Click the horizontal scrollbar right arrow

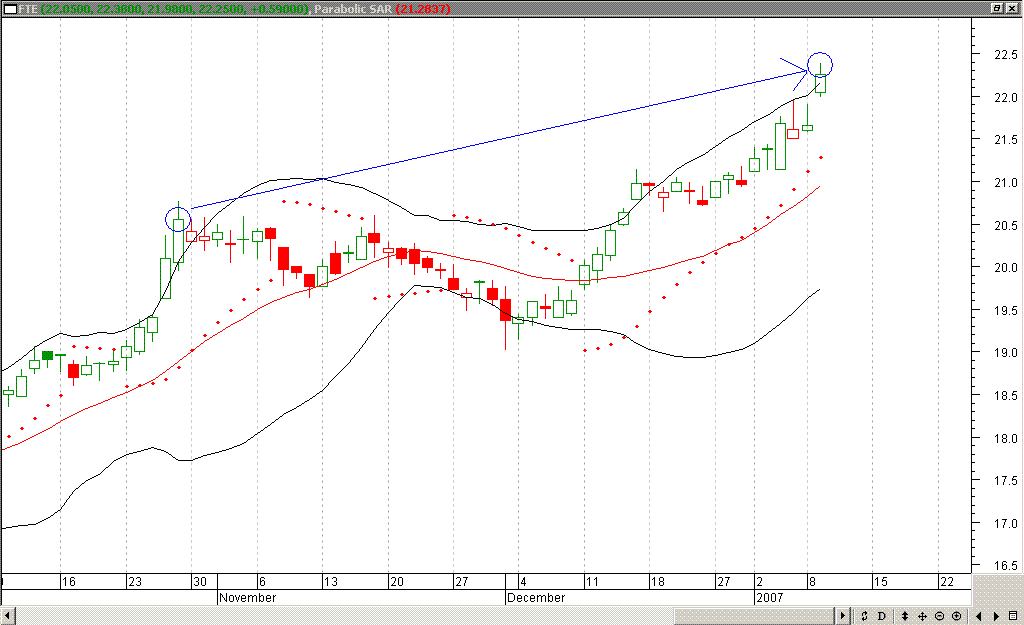point(842,615)
